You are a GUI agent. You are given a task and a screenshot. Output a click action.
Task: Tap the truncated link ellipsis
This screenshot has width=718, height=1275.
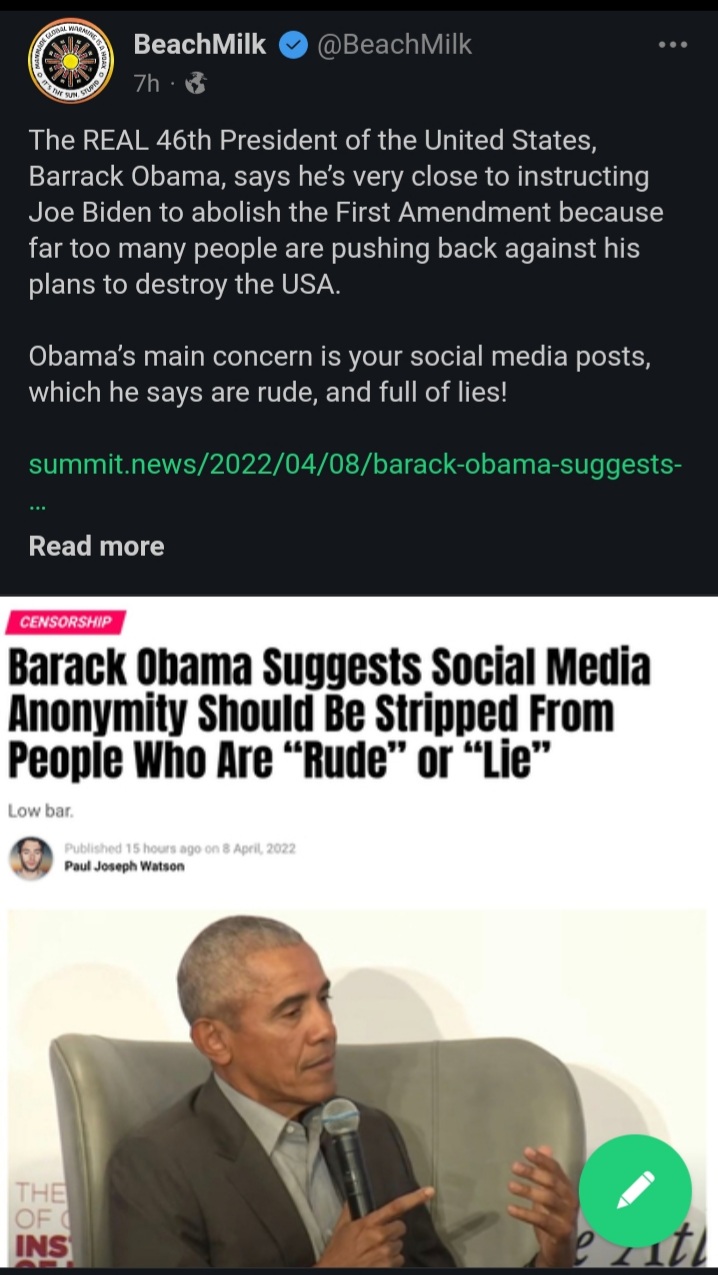coord(38,505)
